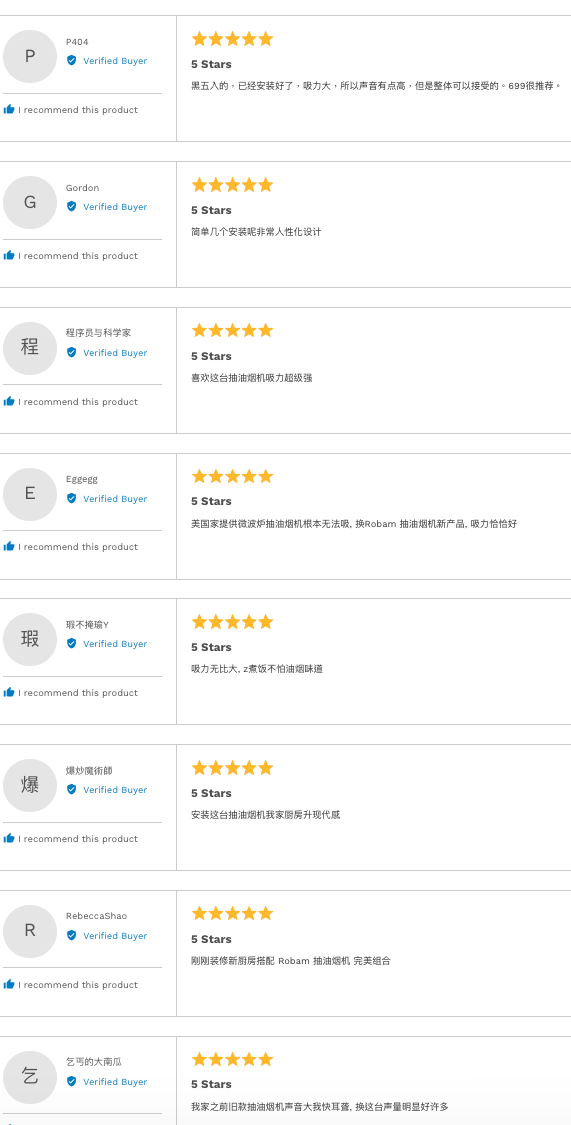Click Verified Buyer label for RebeccaShao

[x=115, y=936]
